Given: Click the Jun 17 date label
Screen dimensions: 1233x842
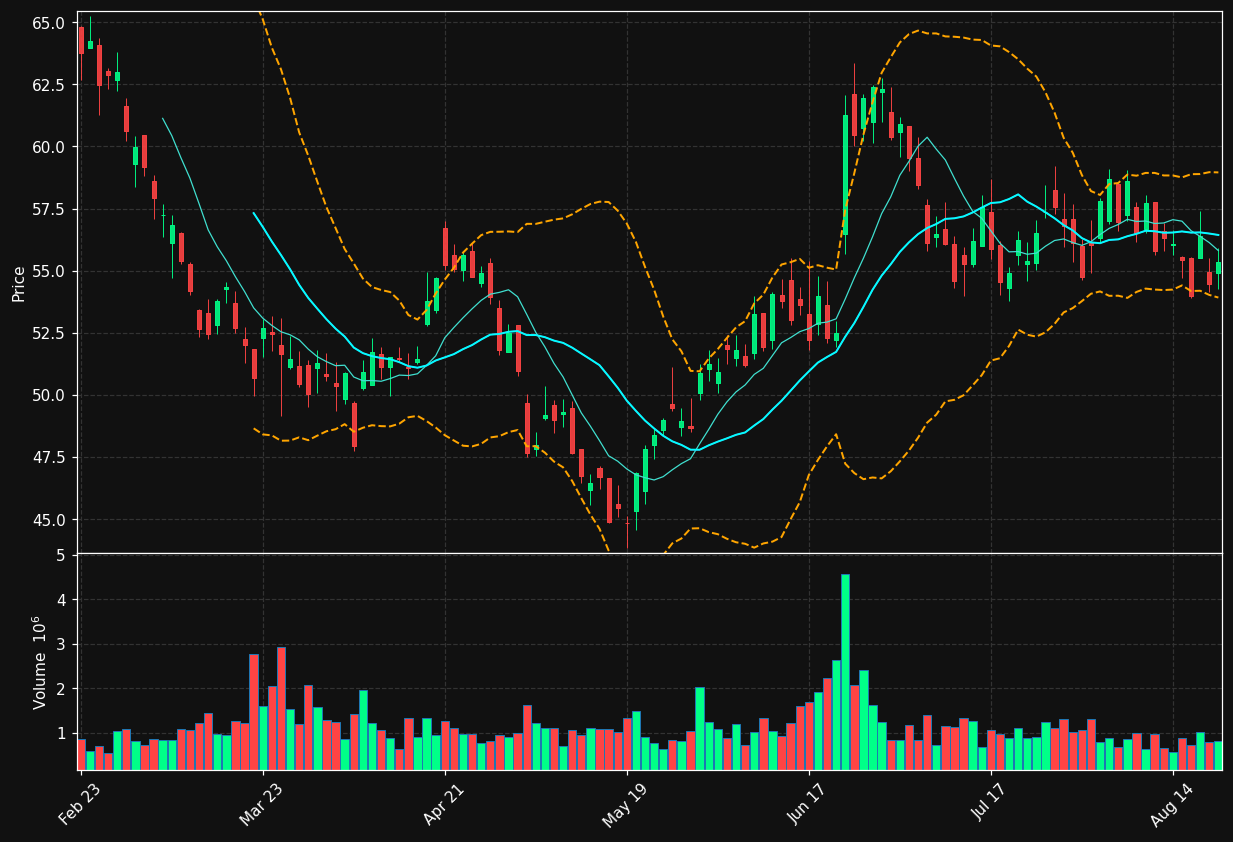Looking at the screenshot, I should 809,804.
